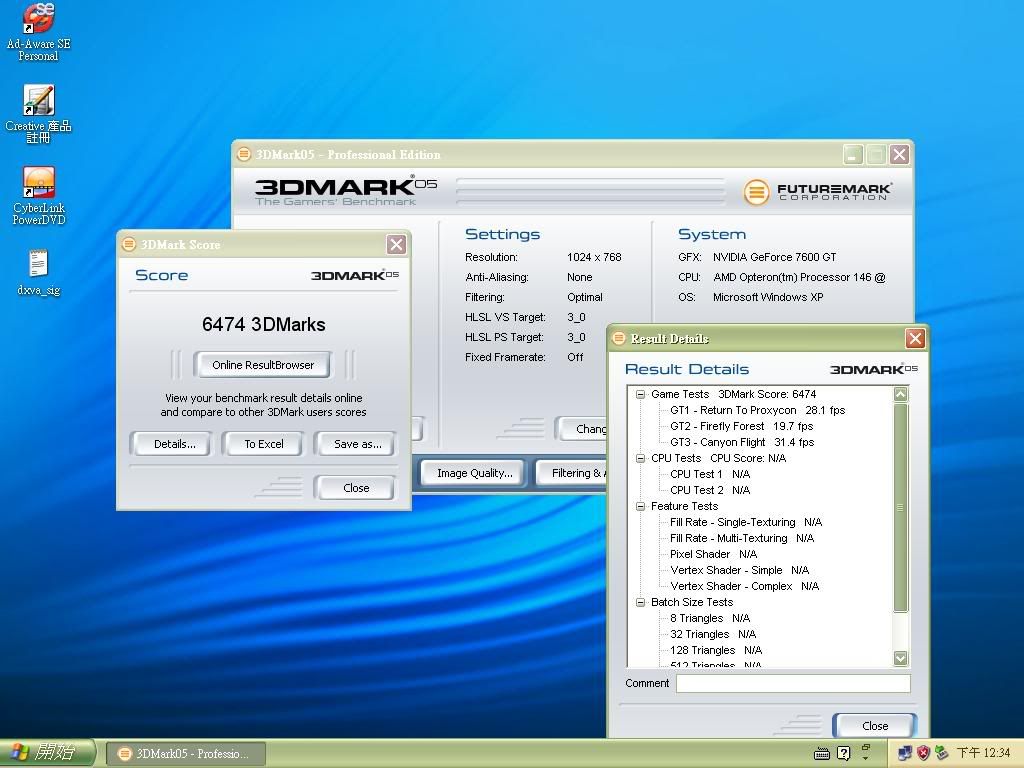Open the dxva_sig text file icon
1024x768 pixels.
(x=38, y=265)
